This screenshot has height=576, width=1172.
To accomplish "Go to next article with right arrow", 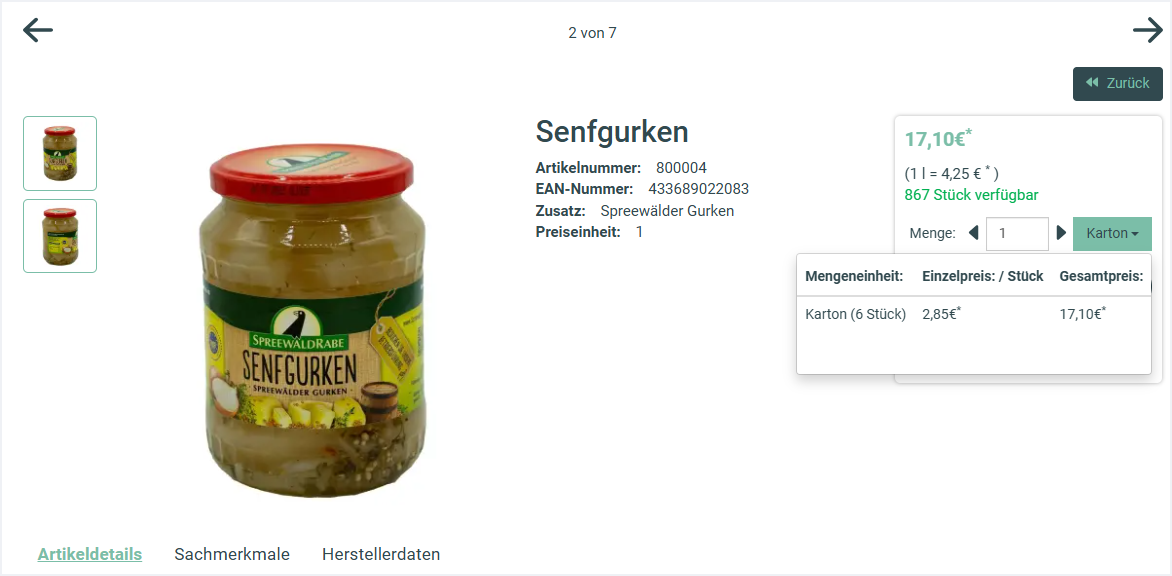I will (1148, 31).
